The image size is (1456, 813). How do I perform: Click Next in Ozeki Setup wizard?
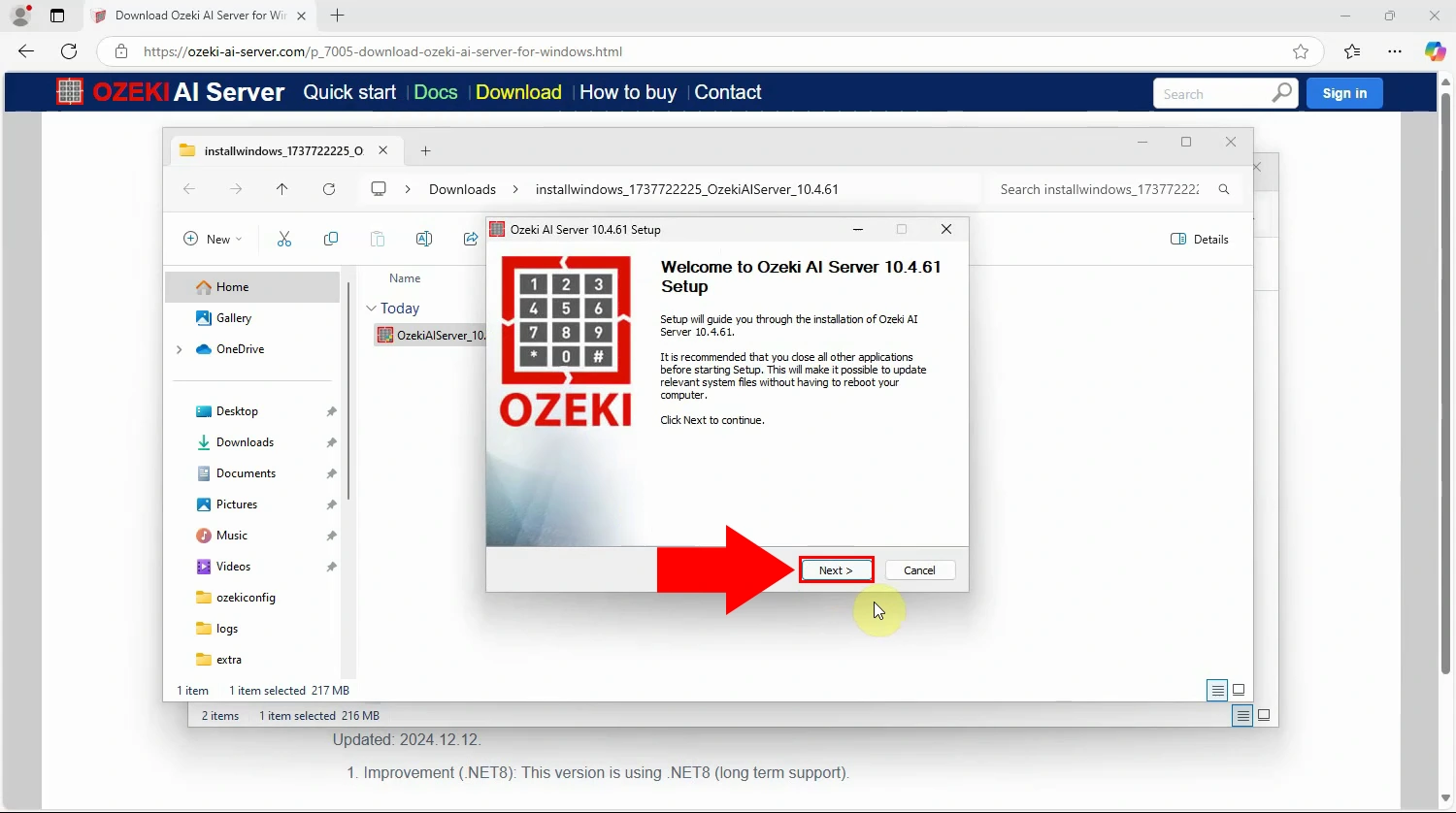coord(836,570)
